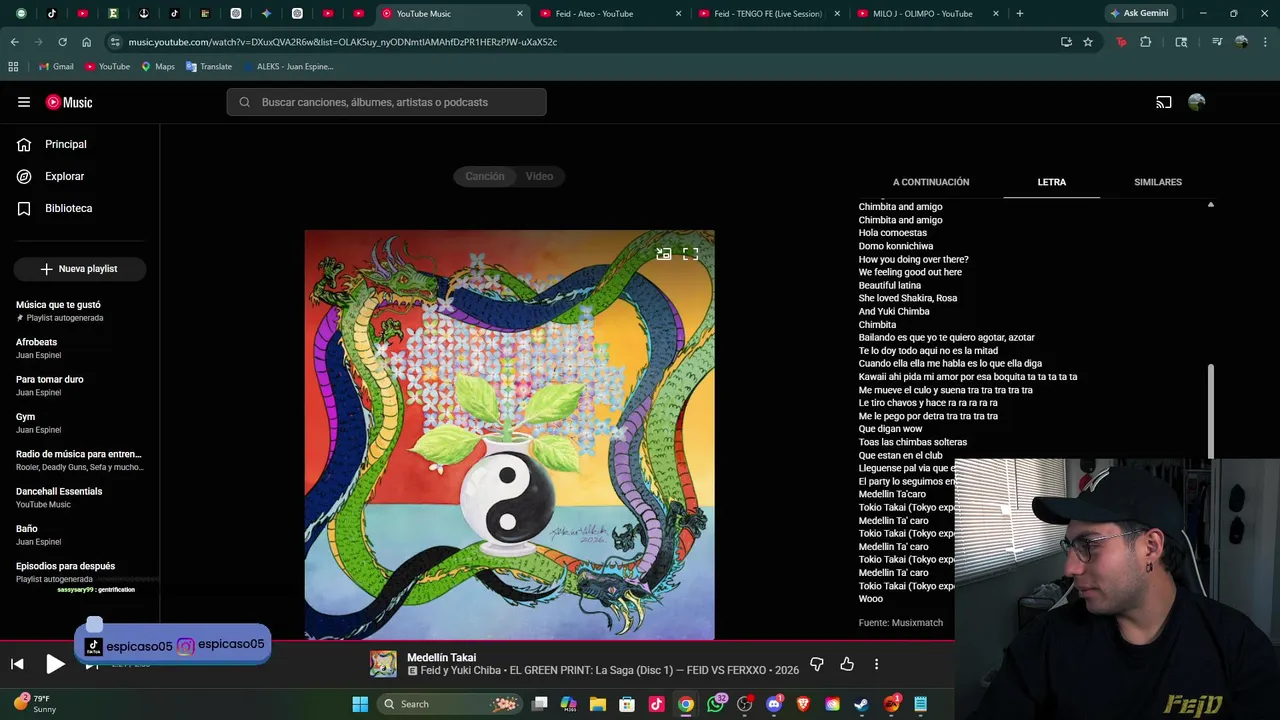This screenshot has width=1280, height=720.
Task: Click the lyrics panel scrollbar thumb
Action: click(x=1210, y=411)
